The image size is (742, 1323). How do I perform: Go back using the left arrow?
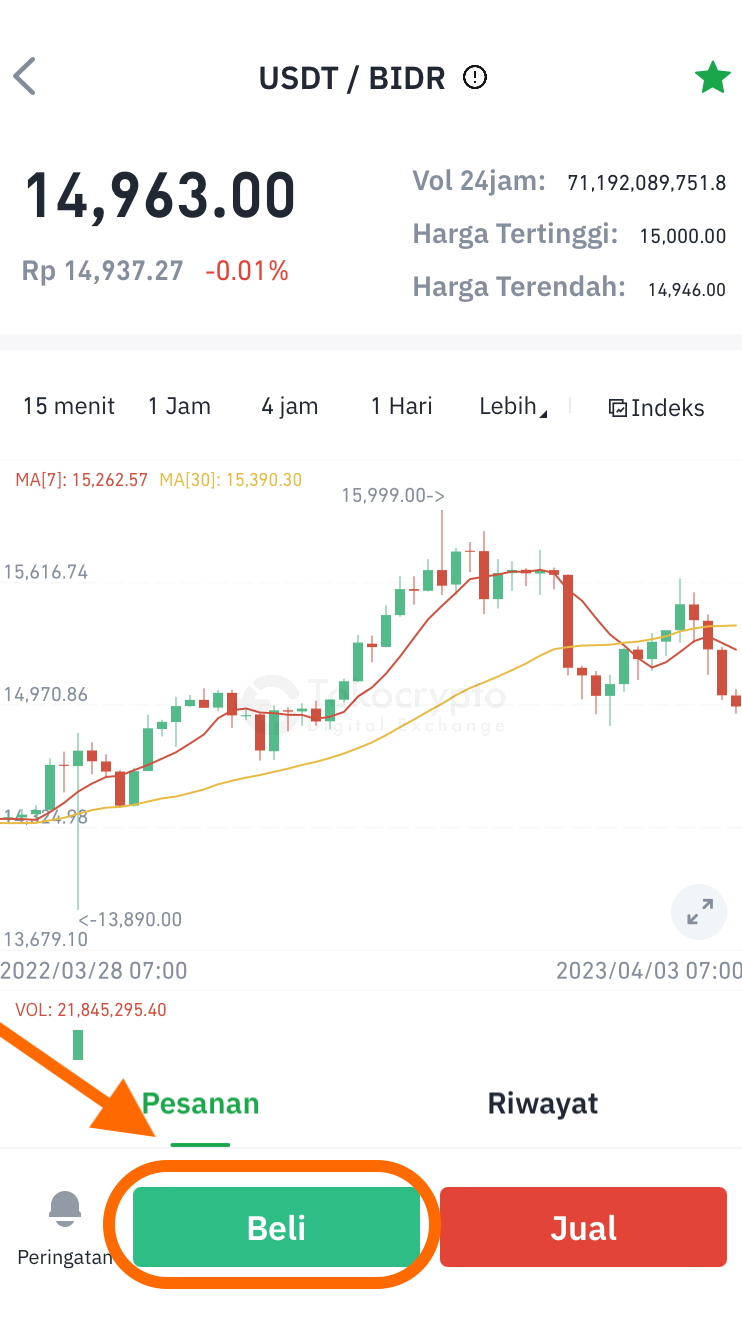point(24,77)
